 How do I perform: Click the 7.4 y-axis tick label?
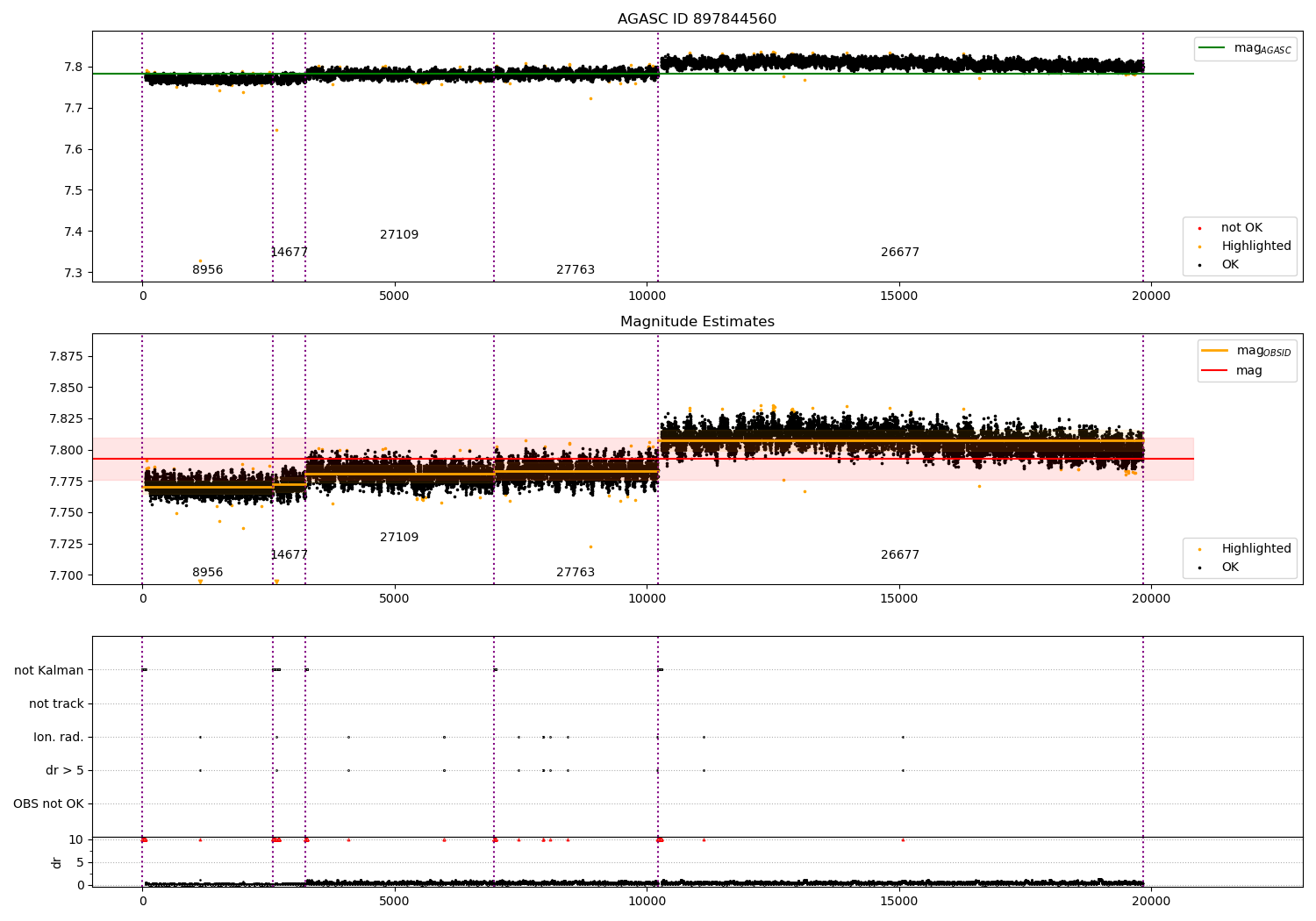[x=75, y=232]
